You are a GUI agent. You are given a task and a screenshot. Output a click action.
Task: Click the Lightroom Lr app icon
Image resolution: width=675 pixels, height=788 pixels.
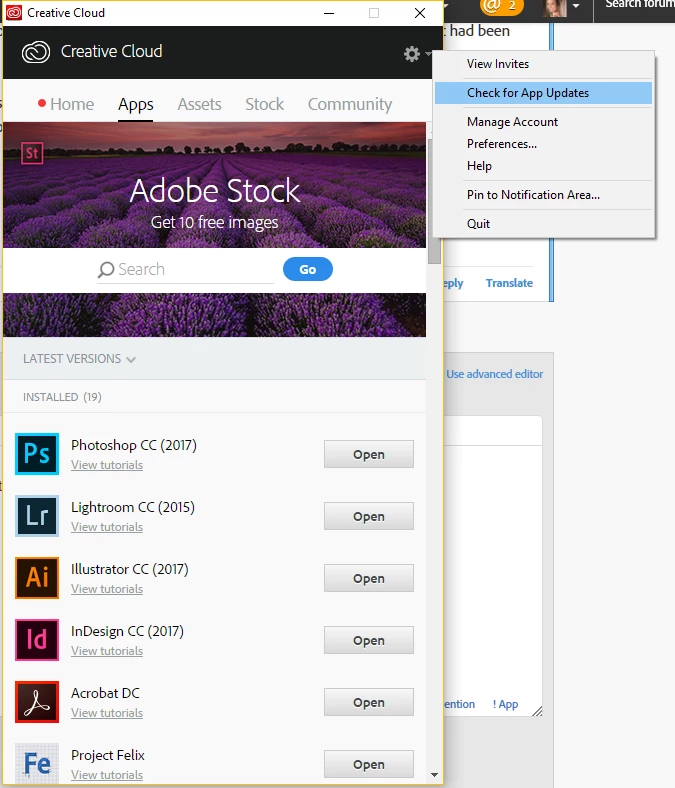click(x=37, y=516)
